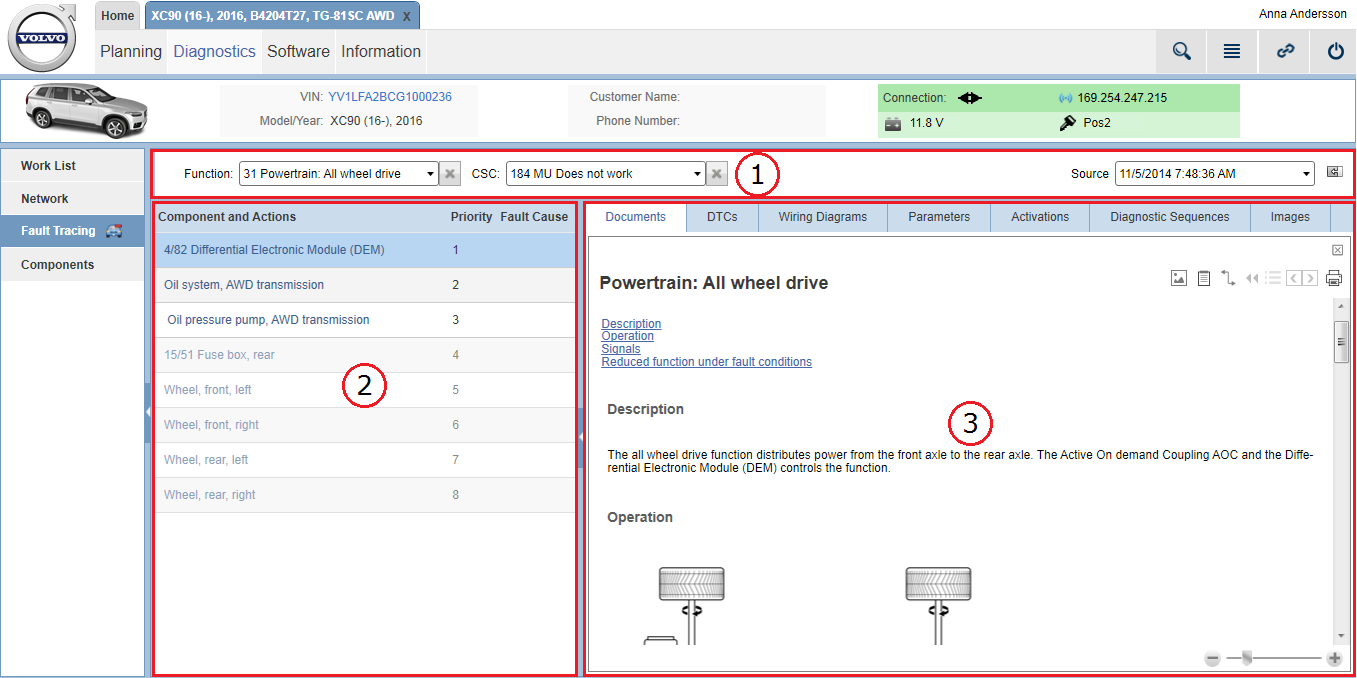Open the Software menu

298,51
